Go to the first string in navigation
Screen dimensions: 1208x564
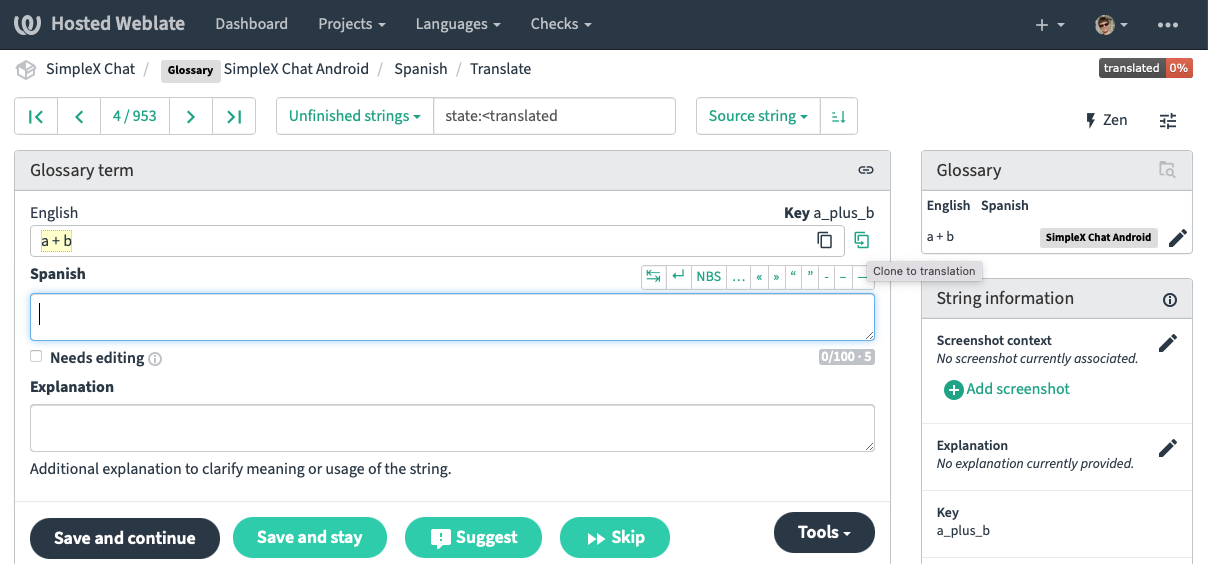click(36, 116)
